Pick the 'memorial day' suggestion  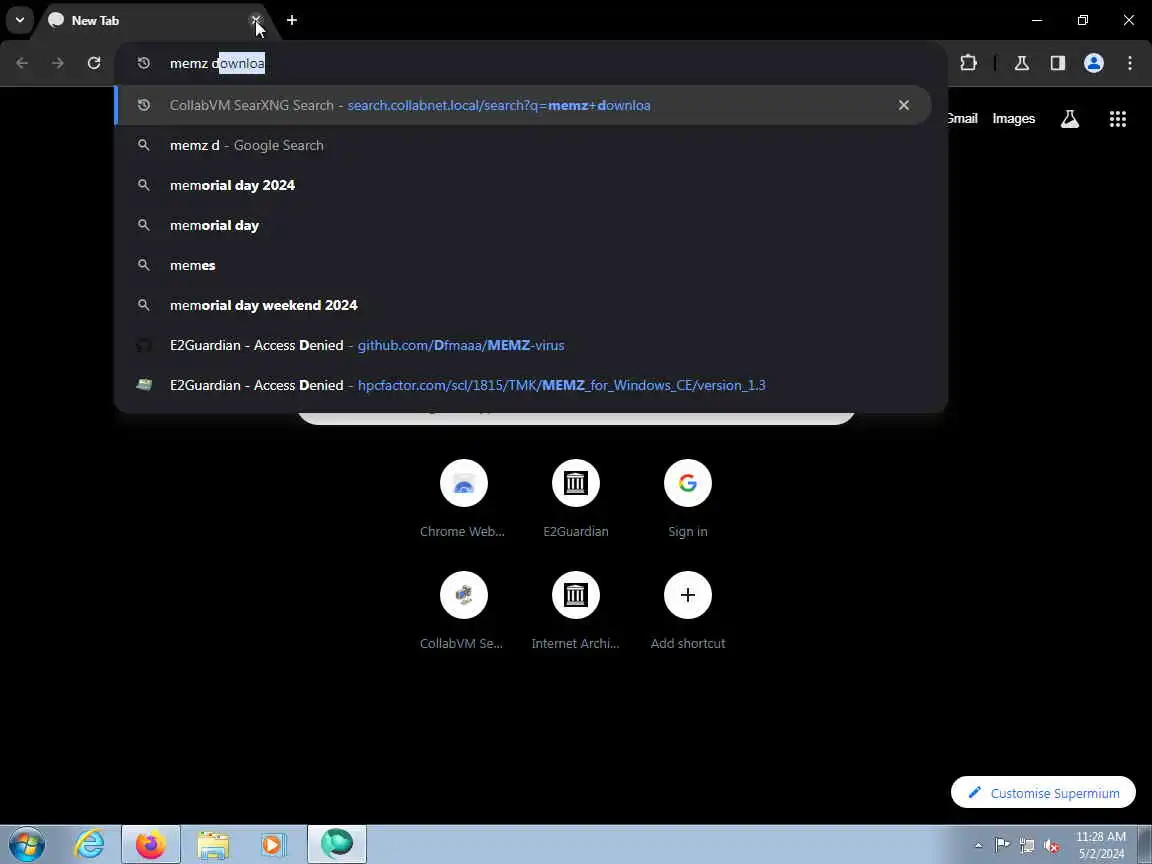523,225
